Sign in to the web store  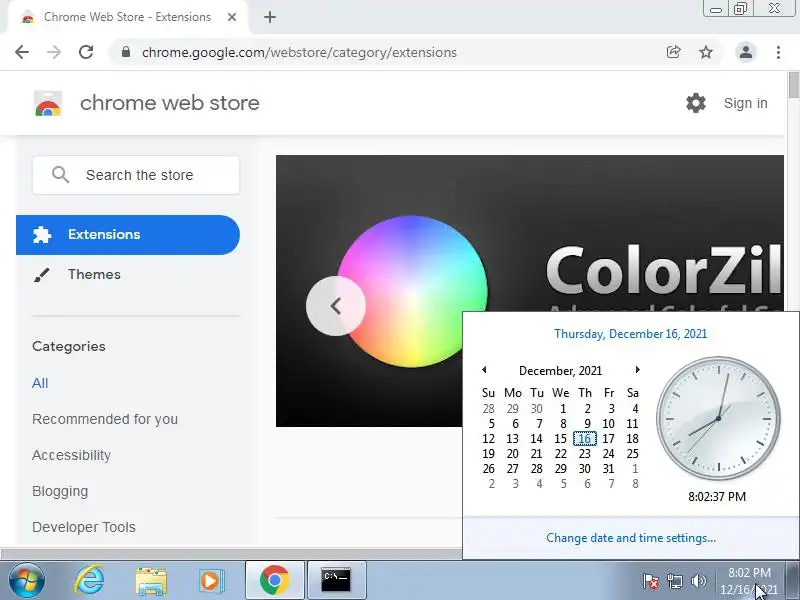point(745,103)
